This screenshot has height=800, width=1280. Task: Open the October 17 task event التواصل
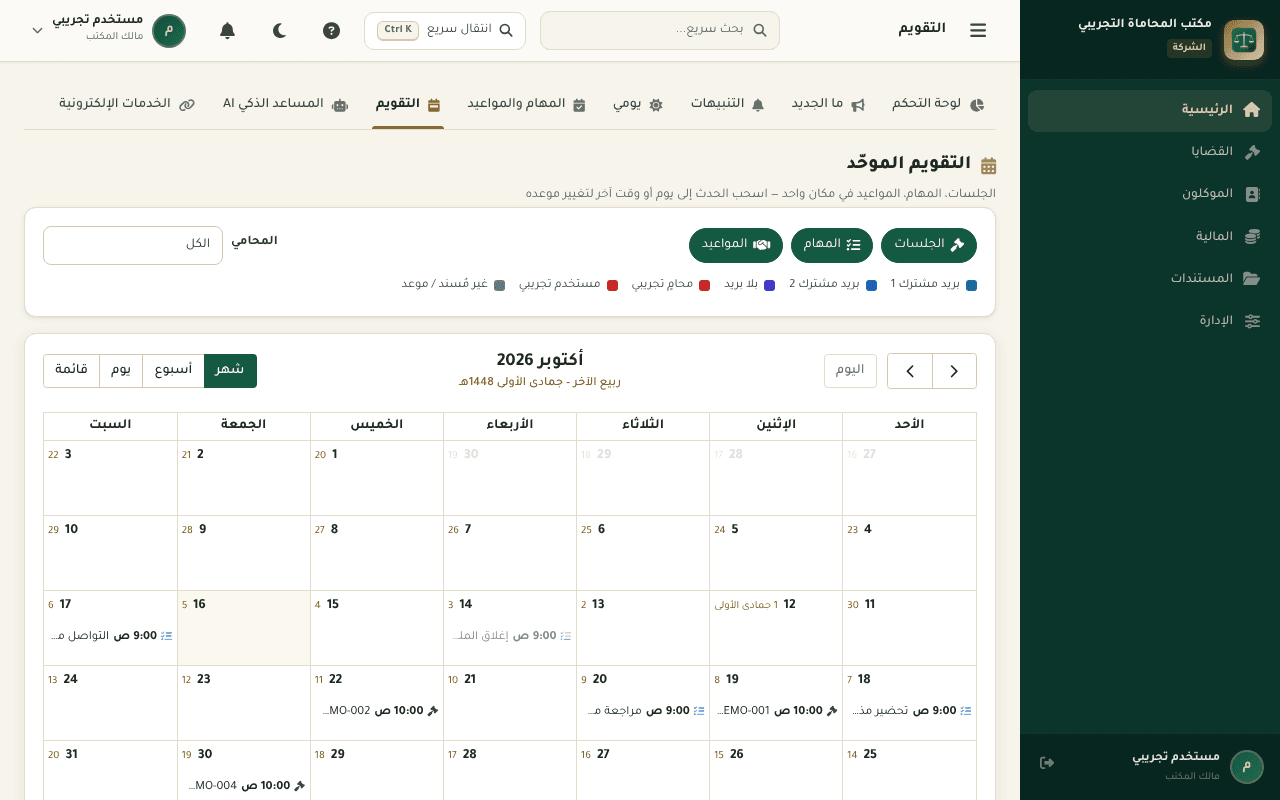click(x=111, y=636)
